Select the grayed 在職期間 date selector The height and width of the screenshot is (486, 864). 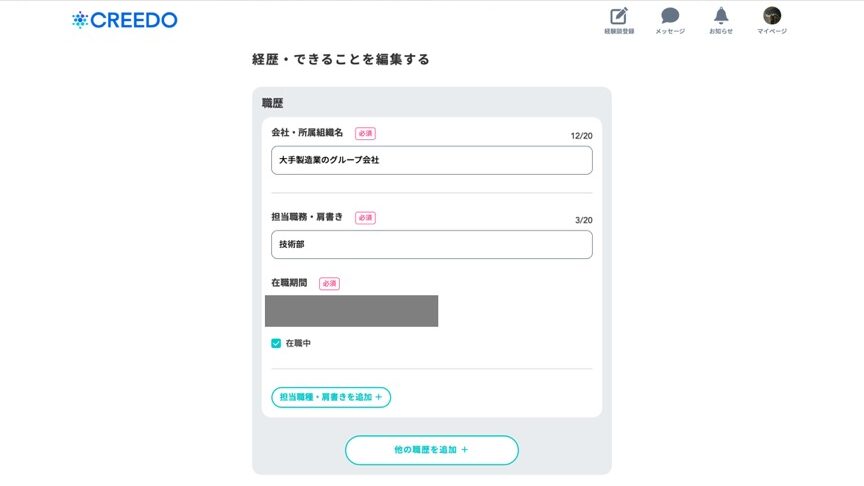click(x=352, y=311)
